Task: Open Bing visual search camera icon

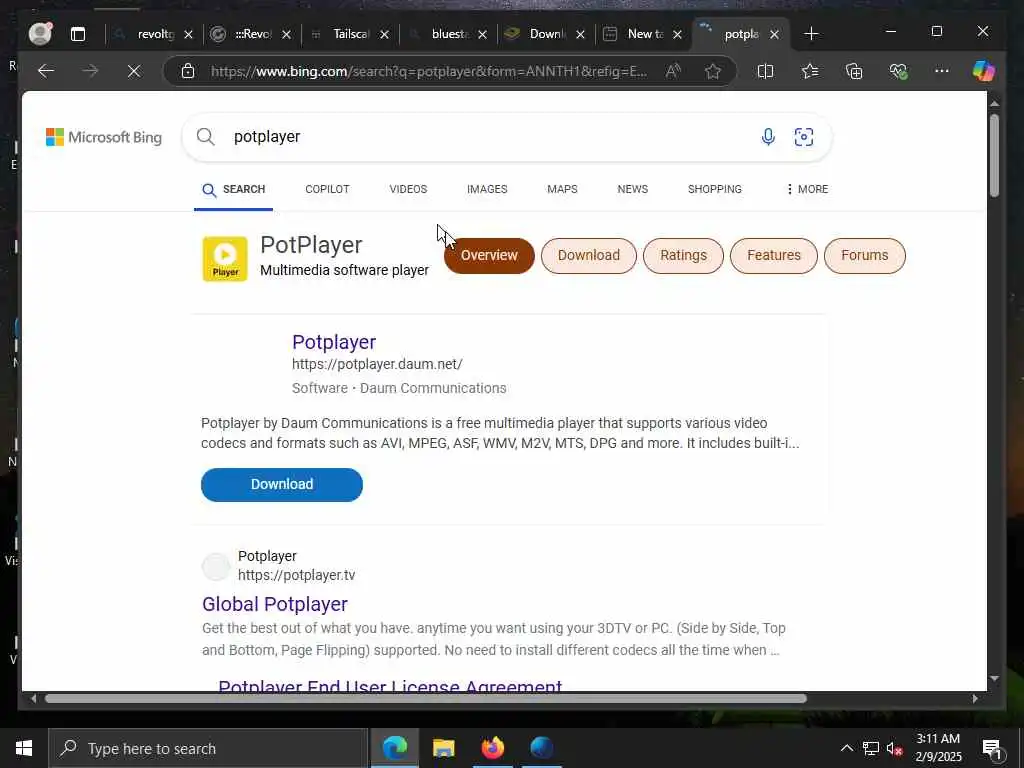Action: [804, 136]
